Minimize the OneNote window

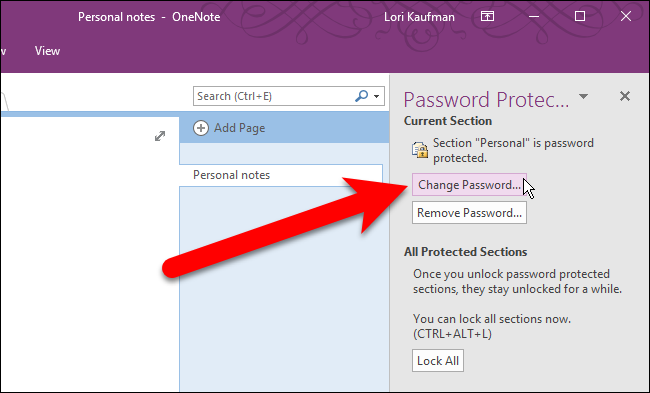pyautogui.click(x=534, y=17)
